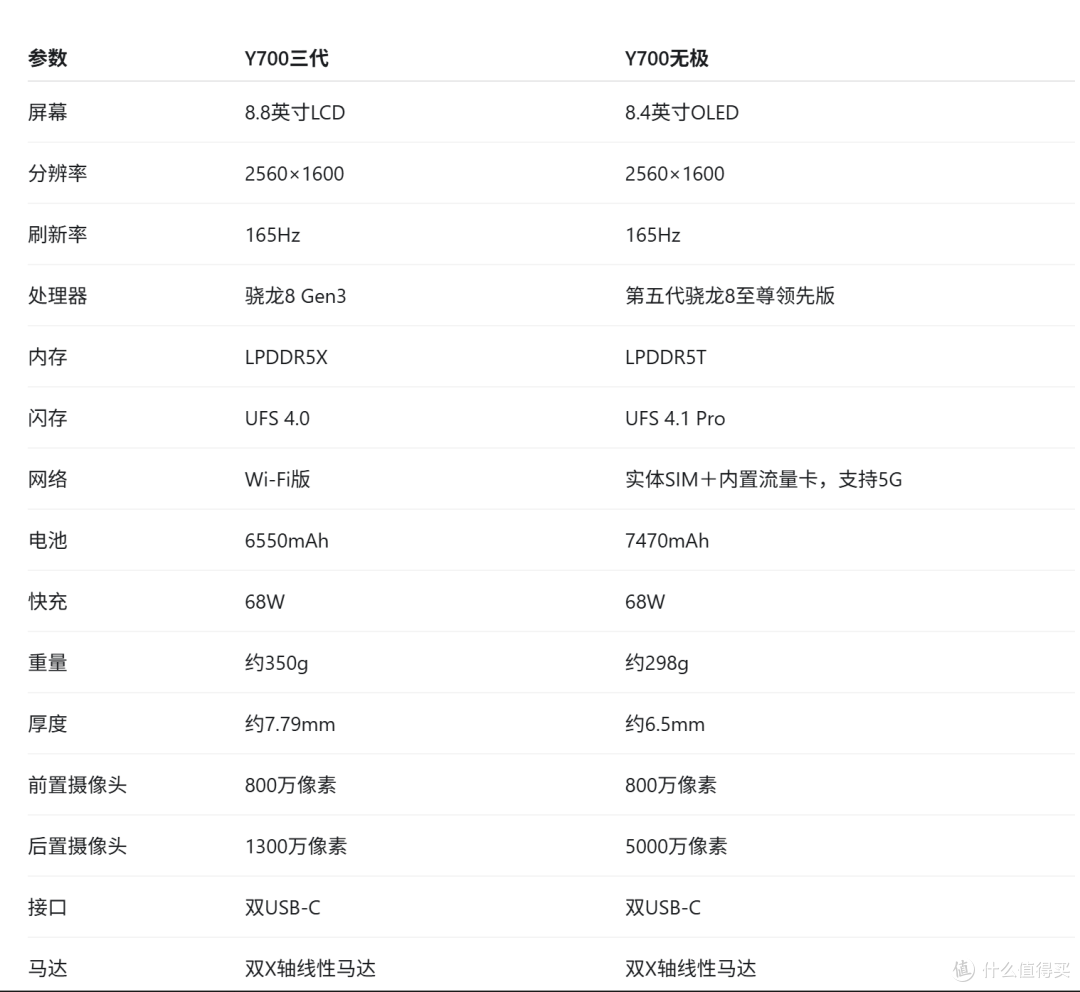1080x992 pixels.
Task: Select the 约6.5mm cell
Action: pos(665,724)
